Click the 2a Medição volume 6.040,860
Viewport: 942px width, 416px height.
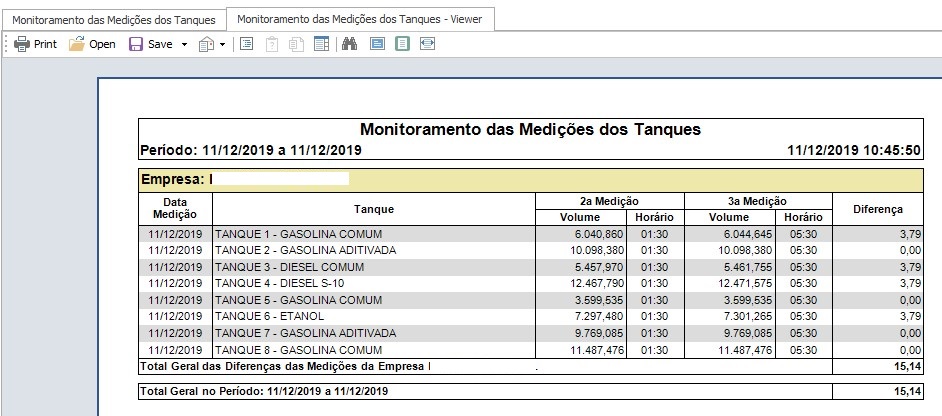(599, 234)
